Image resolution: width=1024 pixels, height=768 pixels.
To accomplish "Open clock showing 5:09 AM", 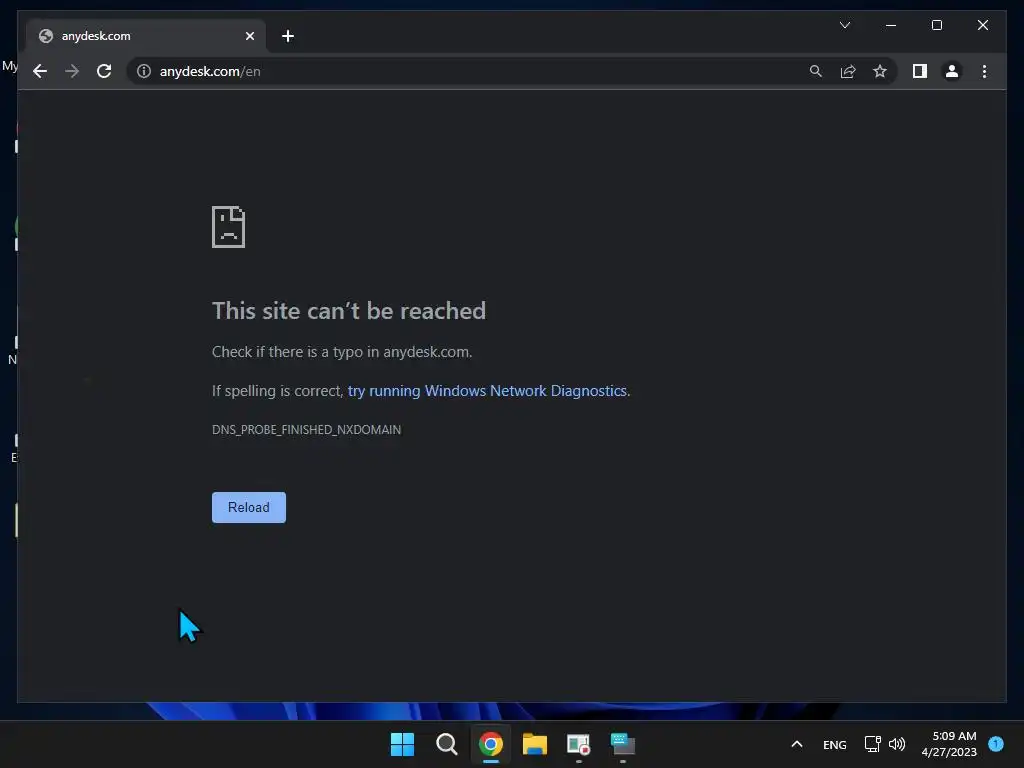I will pos(949,744).
